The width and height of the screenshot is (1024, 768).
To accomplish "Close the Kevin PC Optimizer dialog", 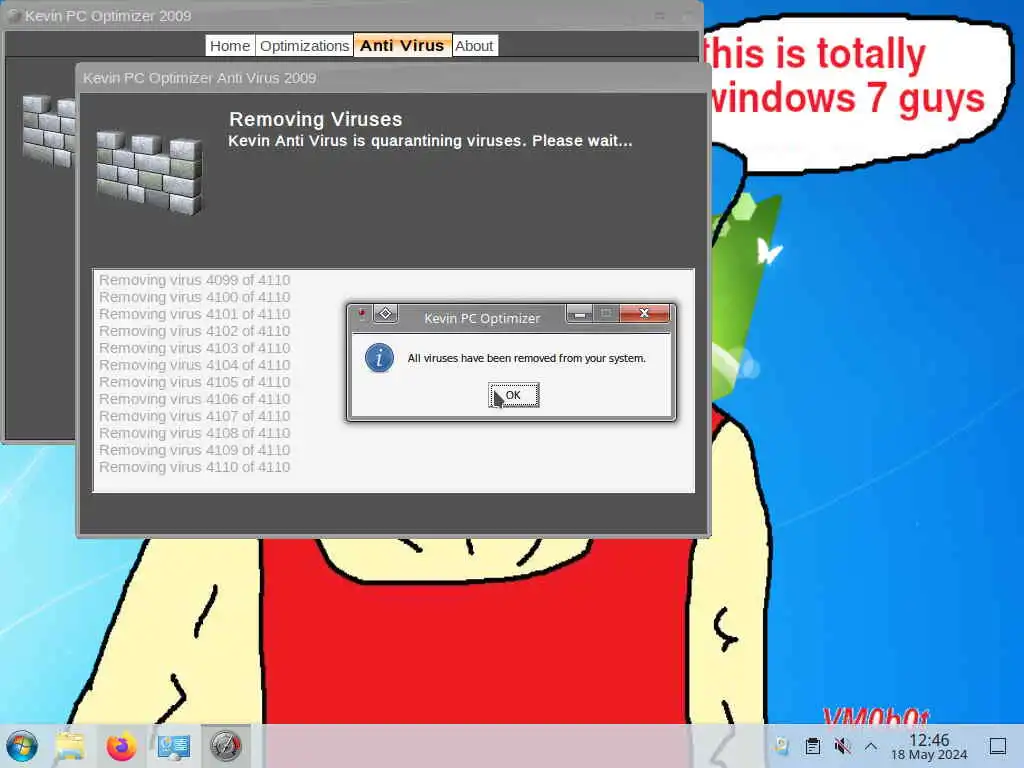I will (644, 313).
